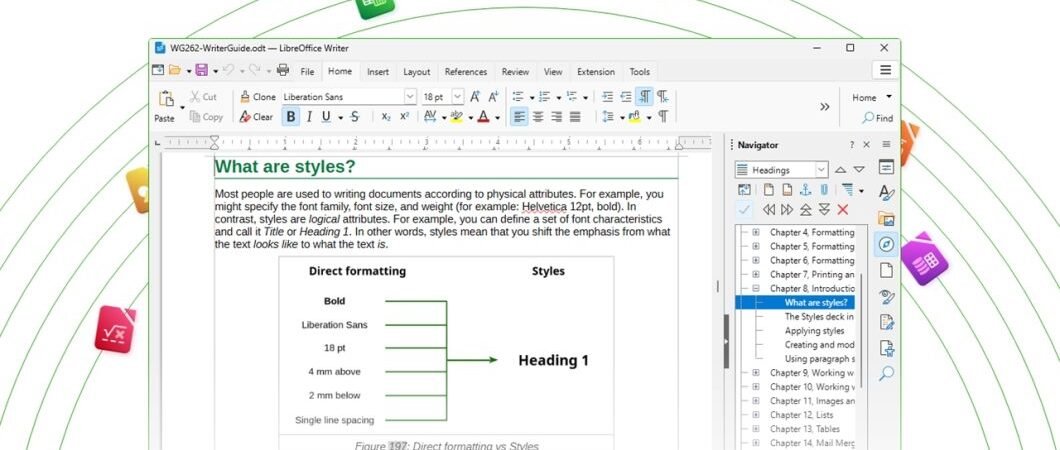Decrease font size with the smaller A icon
Image resolution: width=1060 pixels, height=450 pixels.
coord(493,97)
